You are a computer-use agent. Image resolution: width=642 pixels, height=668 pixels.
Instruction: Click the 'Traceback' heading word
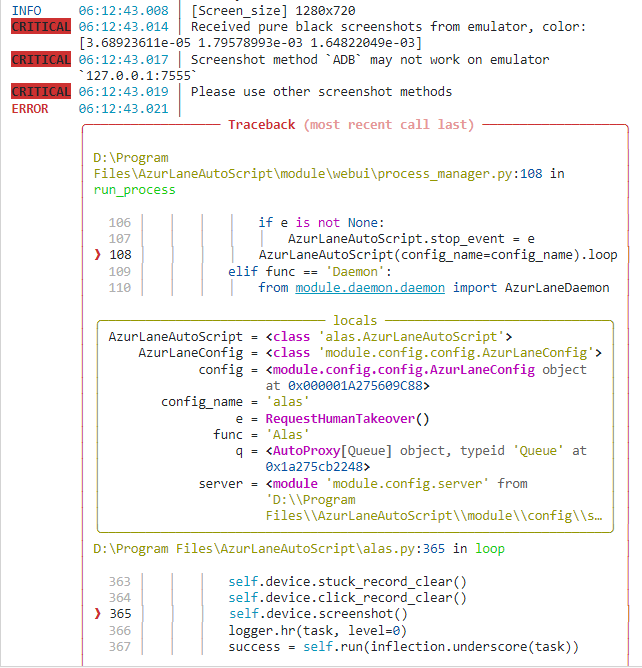[x=262, y=125]
